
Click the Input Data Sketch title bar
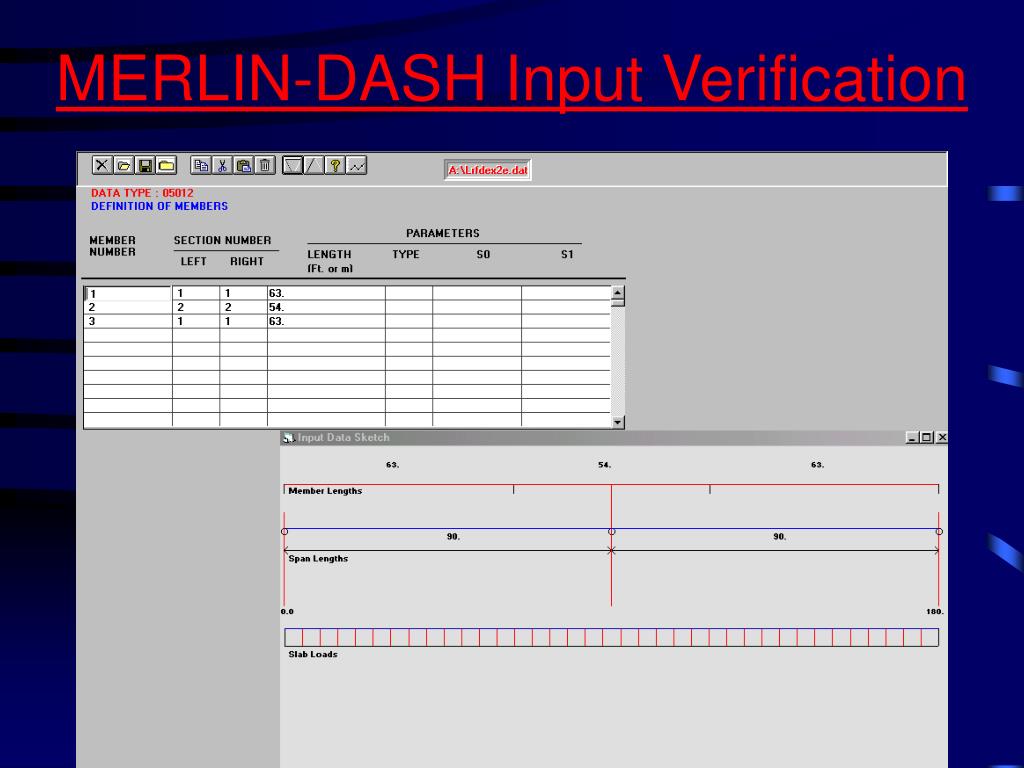point(614,438)
